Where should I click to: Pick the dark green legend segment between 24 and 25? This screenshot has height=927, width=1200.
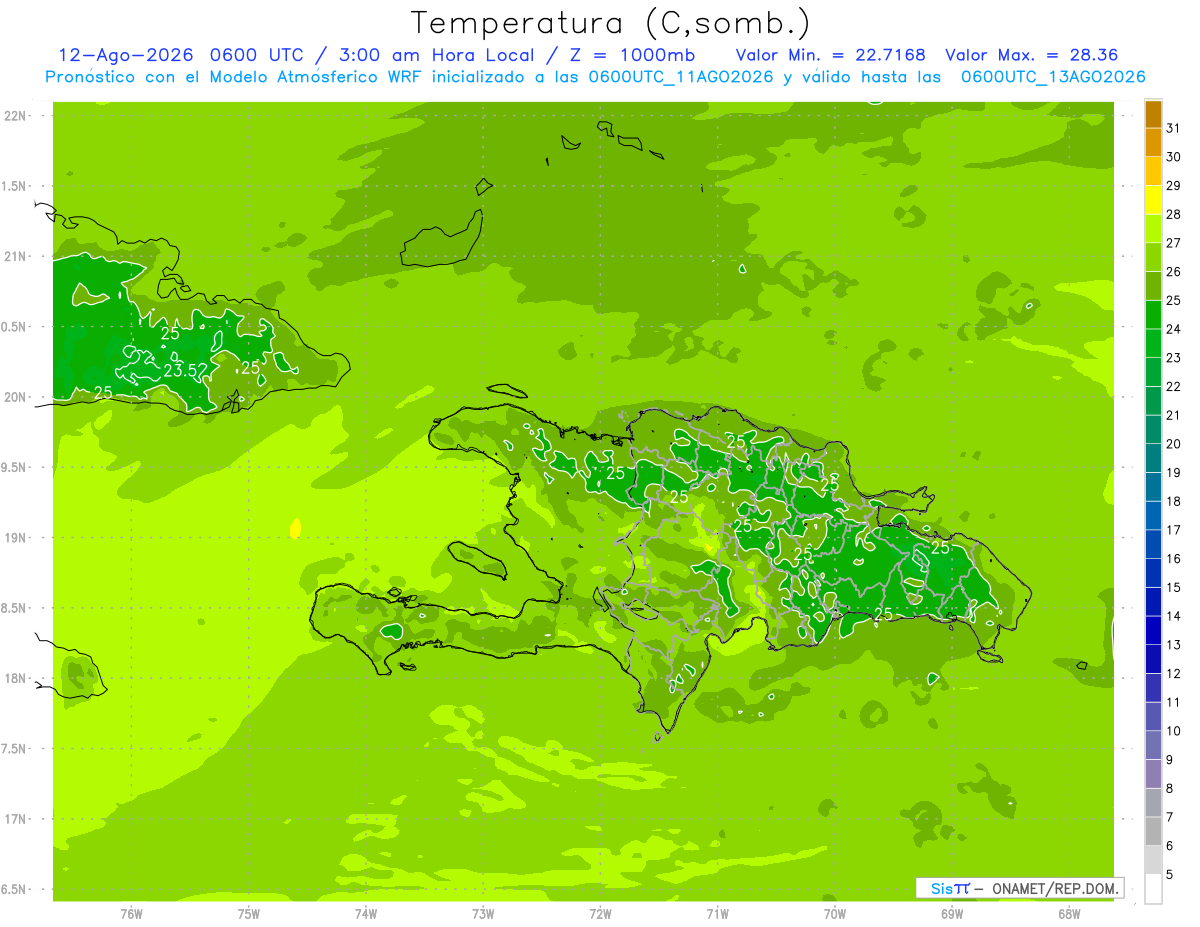pyautogui.click(x=1153, y=315)
